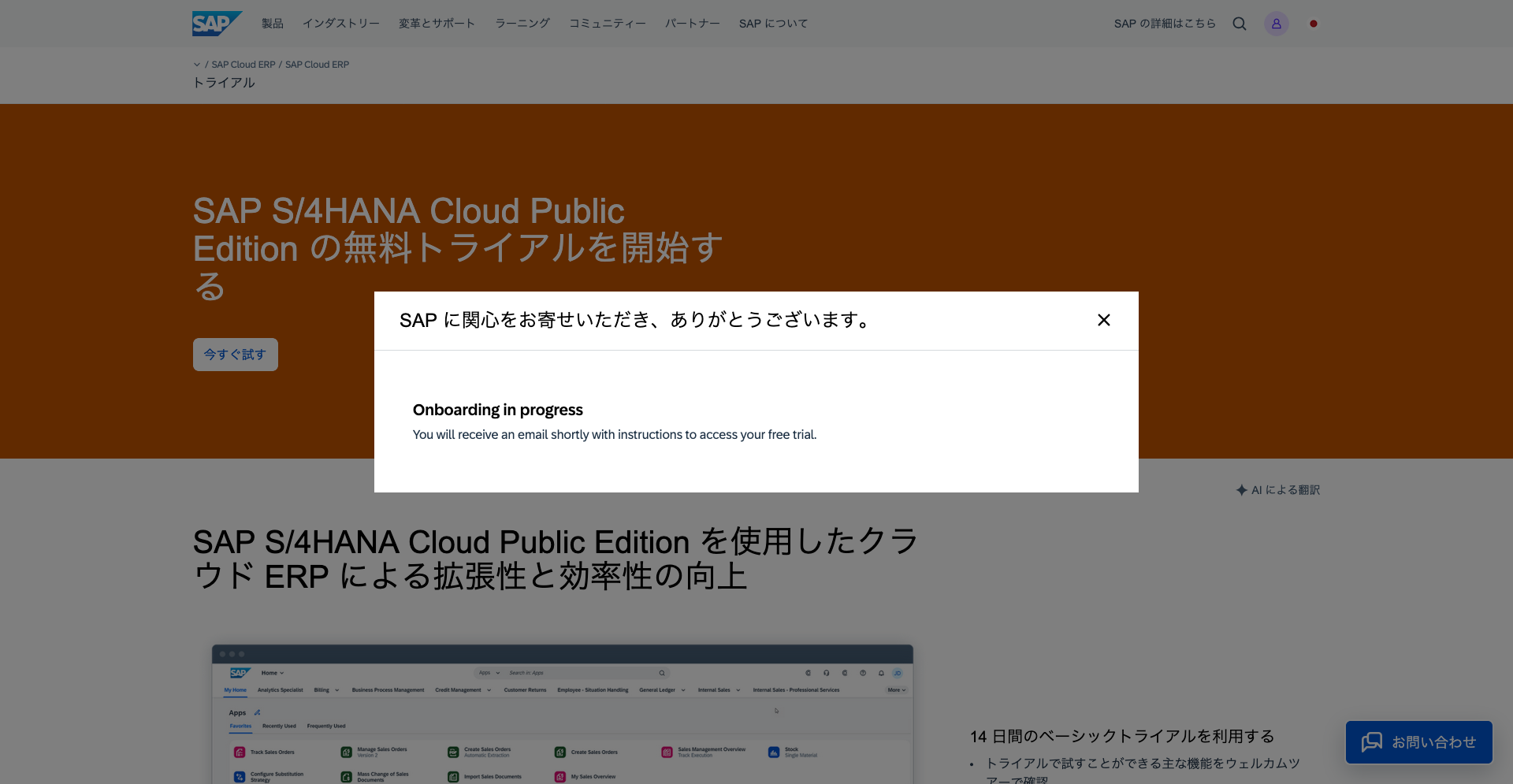This screenshot has height=784, width=1513.
Task: Click the dialog title SAP に関心をお寄せいただき
Action: point(636,320)
